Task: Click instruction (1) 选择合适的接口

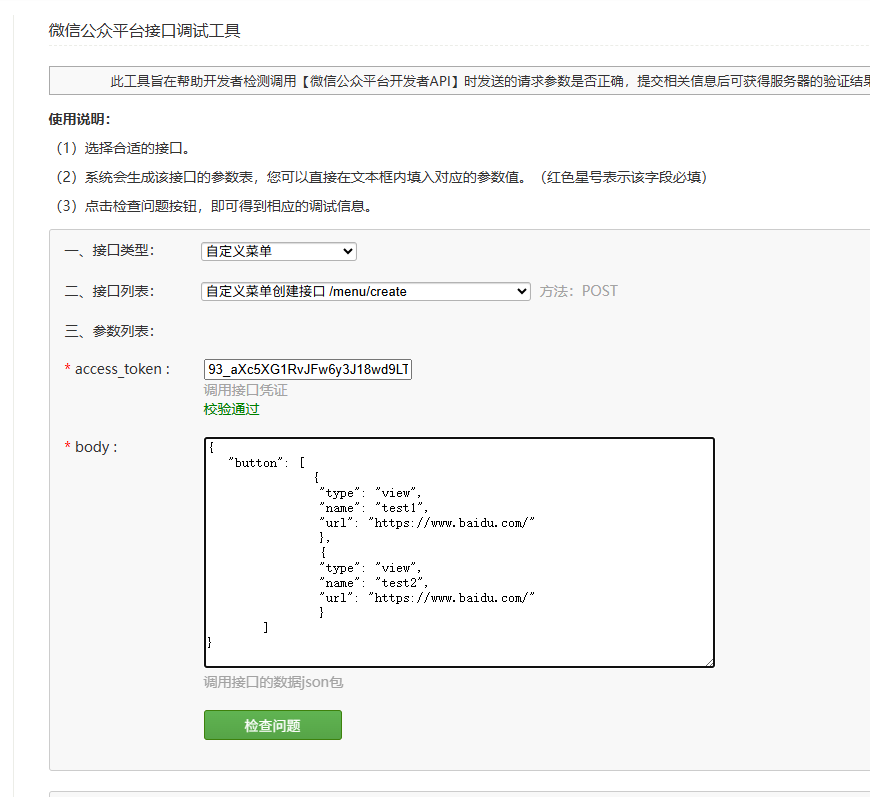Action: 123,148
